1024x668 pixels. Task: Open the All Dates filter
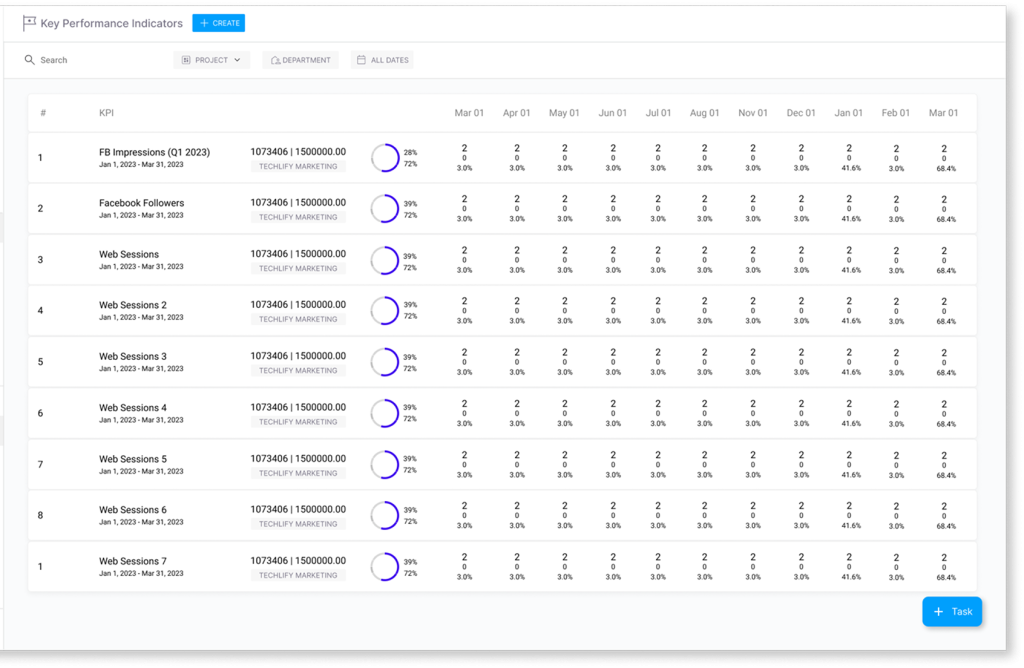[x=383, y=60]
